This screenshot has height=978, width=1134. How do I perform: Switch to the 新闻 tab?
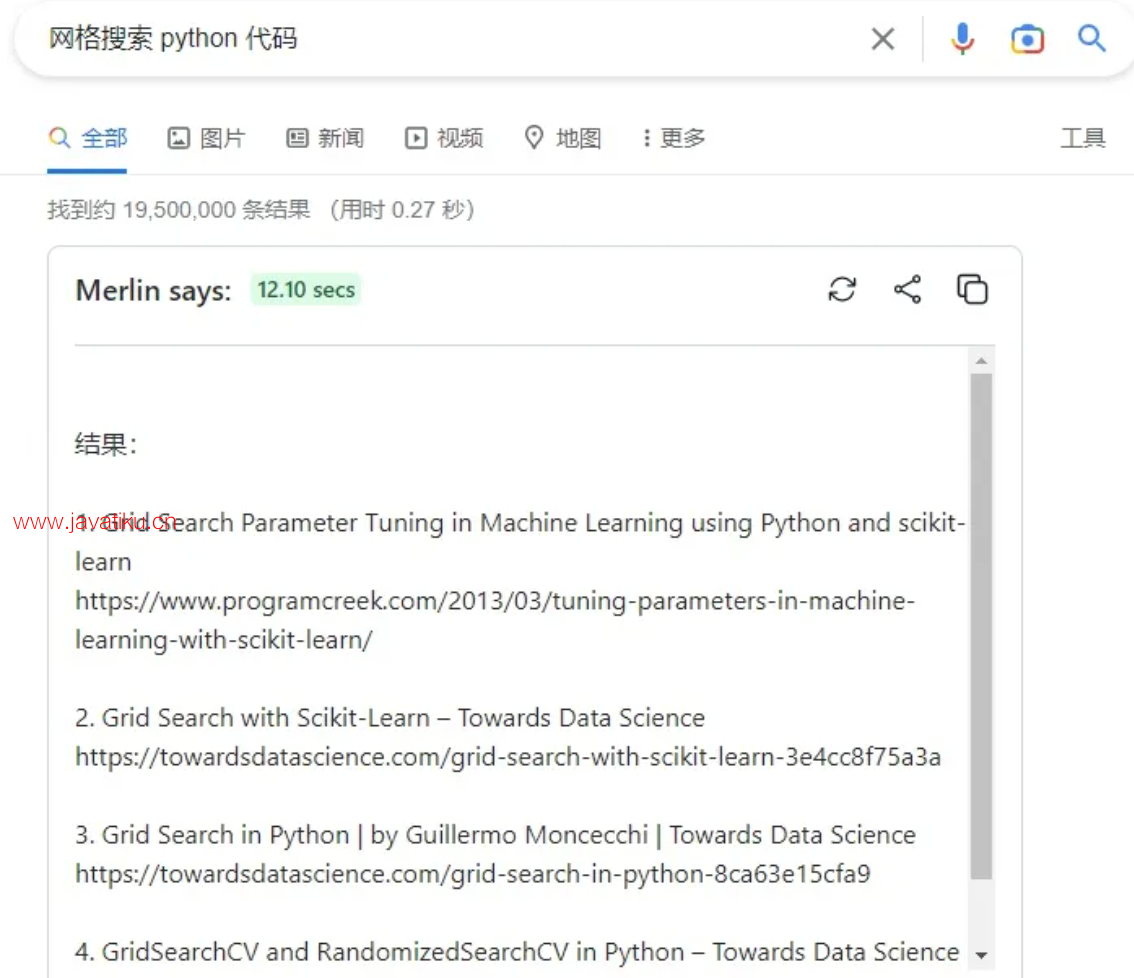click(325, 137)
